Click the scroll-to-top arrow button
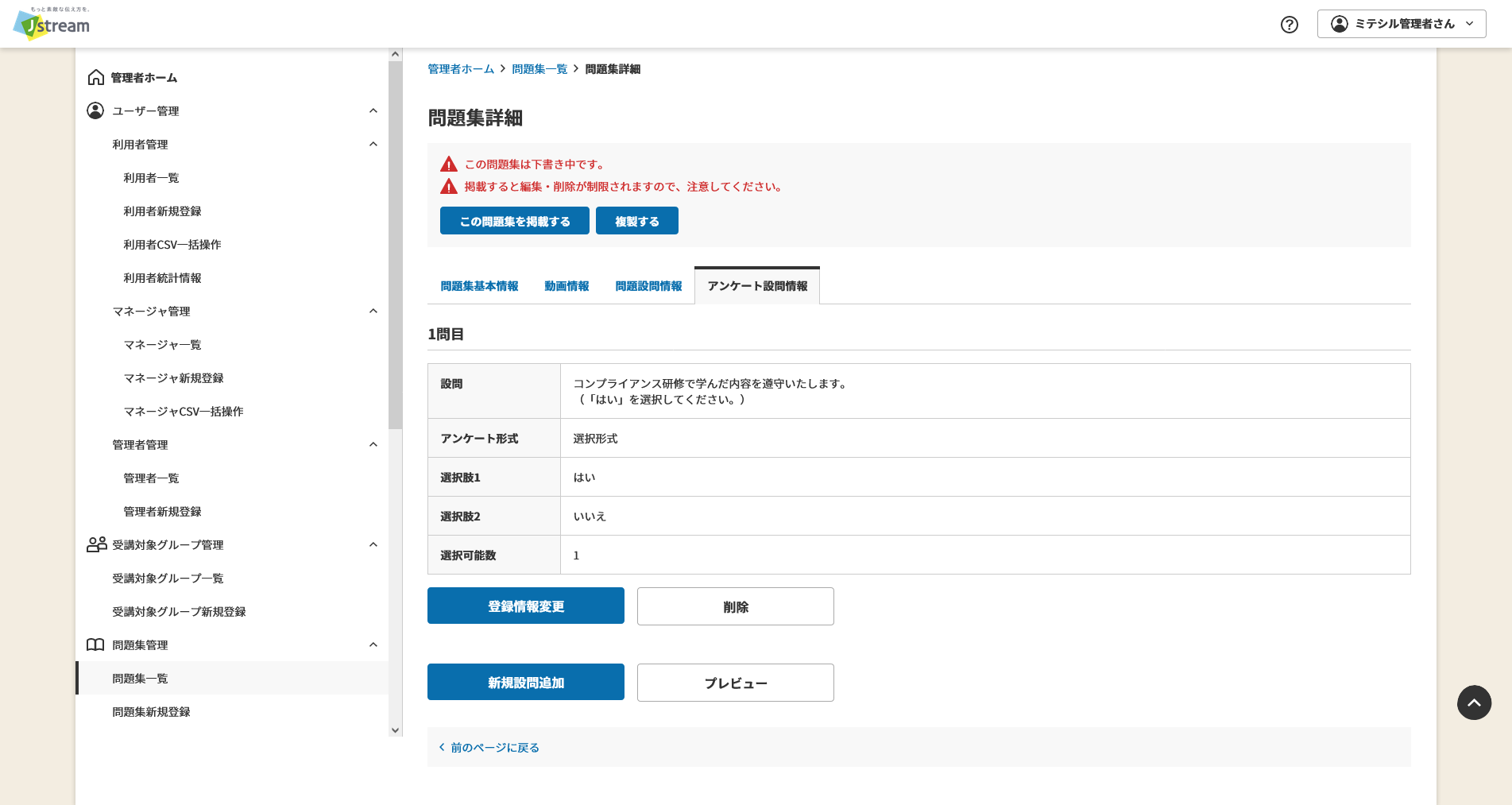 tap(1474, 702)
